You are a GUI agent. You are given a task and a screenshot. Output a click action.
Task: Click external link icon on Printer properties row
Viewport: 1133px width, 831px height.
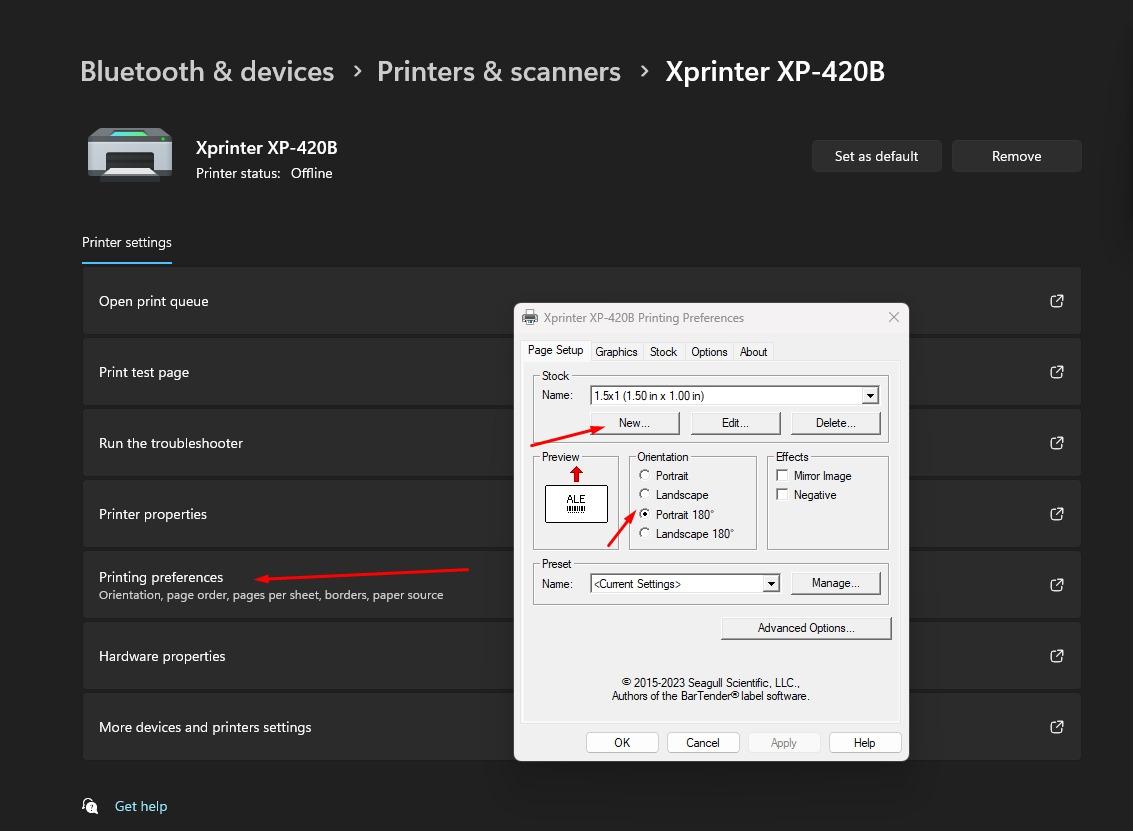1056,514
